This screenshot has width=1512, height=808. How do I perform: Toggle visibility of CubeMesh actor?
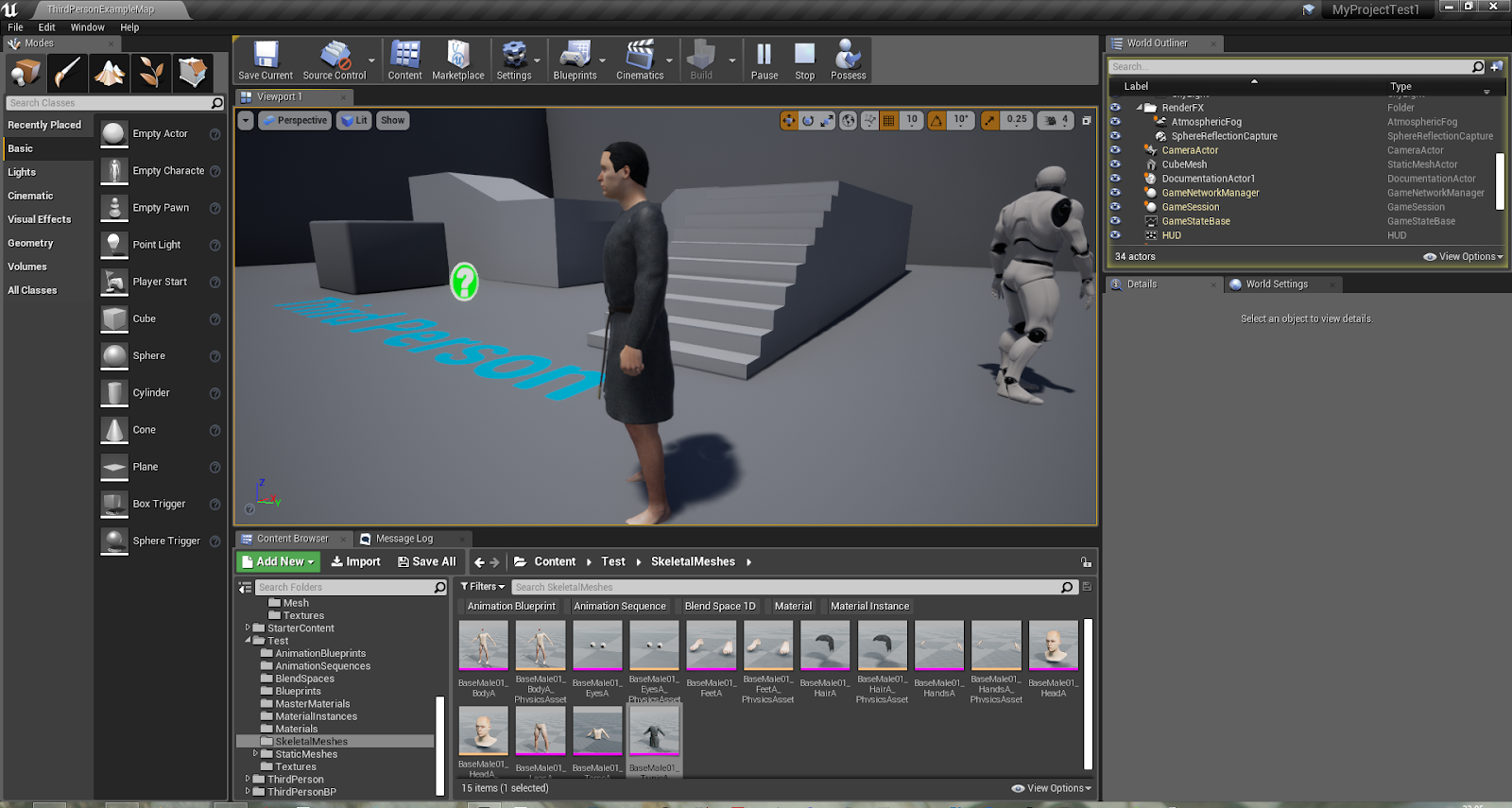click(x=1115, y=164)
